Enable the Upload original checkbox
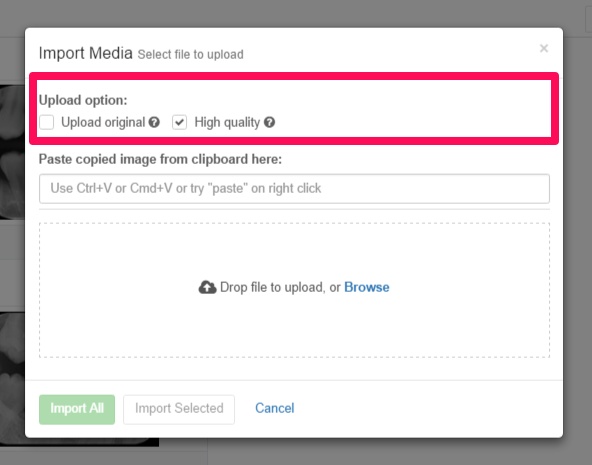592x465 pixels. click(x=46, y=122)
